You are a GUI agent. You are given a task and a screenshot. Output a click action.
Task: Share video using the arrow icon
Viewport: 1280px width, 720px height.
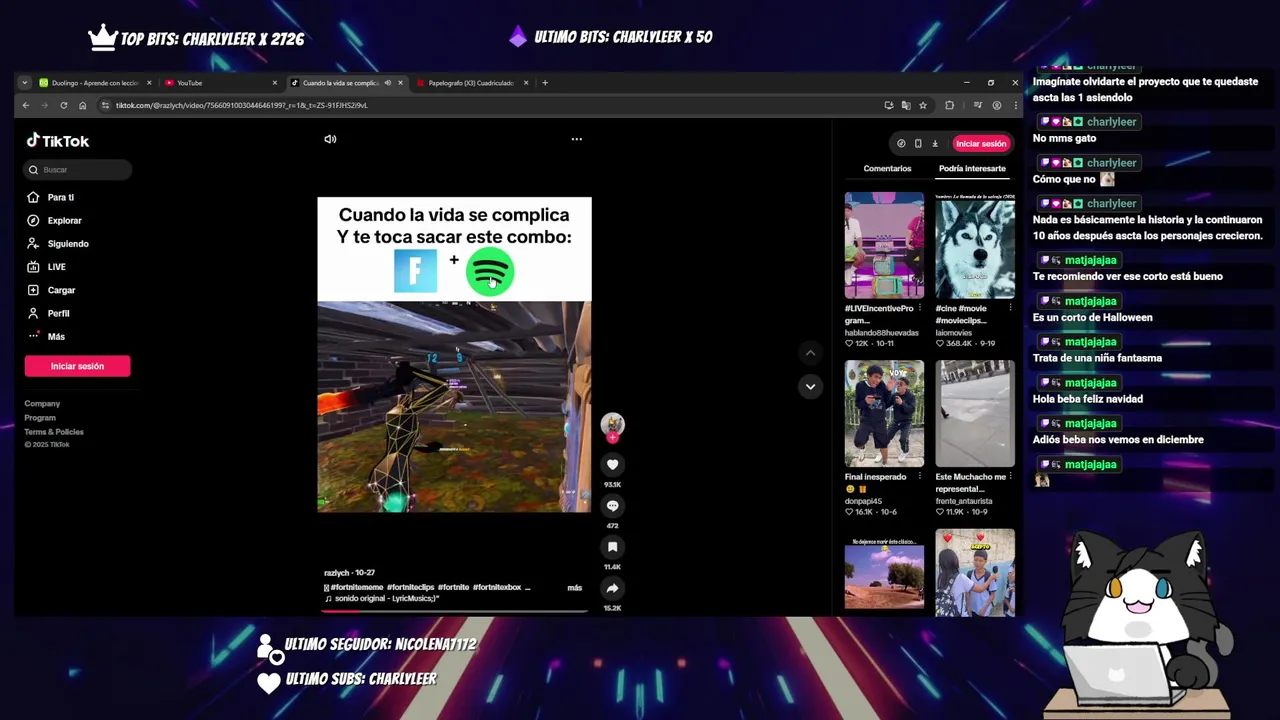pyautogui.click(x=612, y=588)
